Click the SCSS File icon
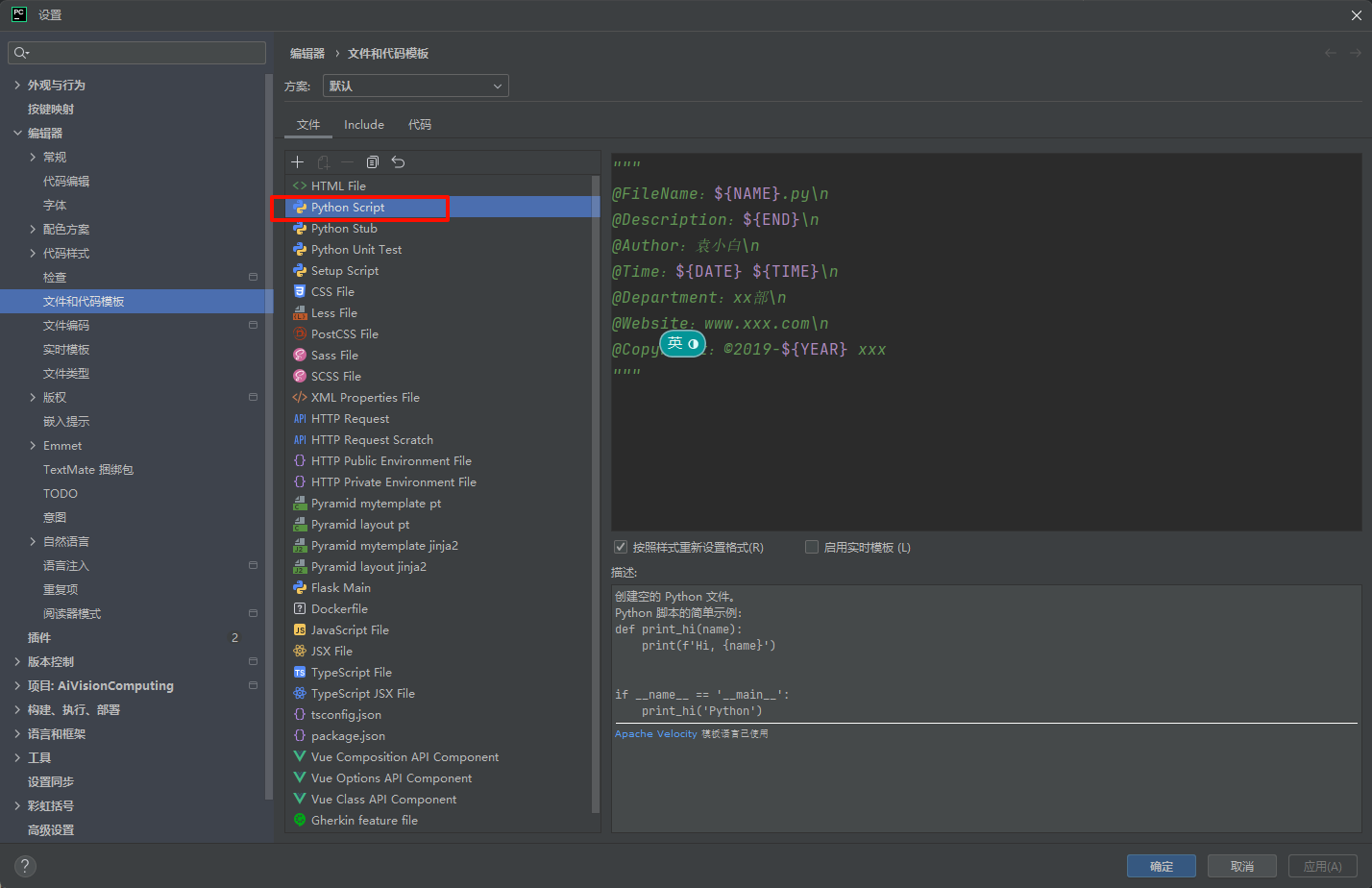The height and width of the screenshot is (888, 1372). pos(300,377)
